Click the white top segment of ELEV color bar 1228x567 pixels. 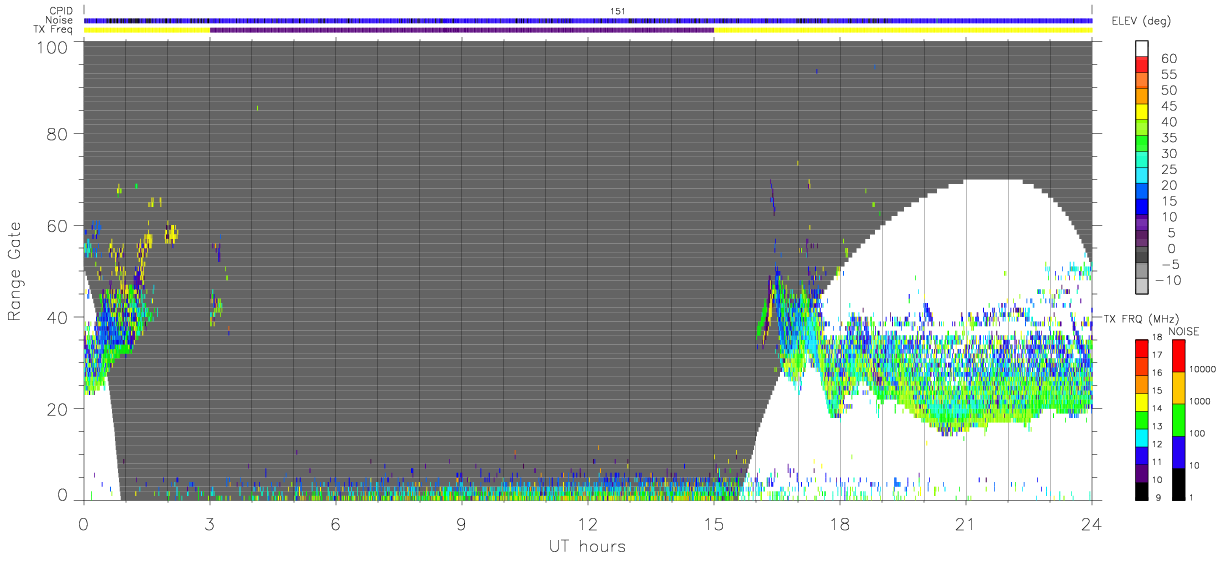pos(1143,48)
